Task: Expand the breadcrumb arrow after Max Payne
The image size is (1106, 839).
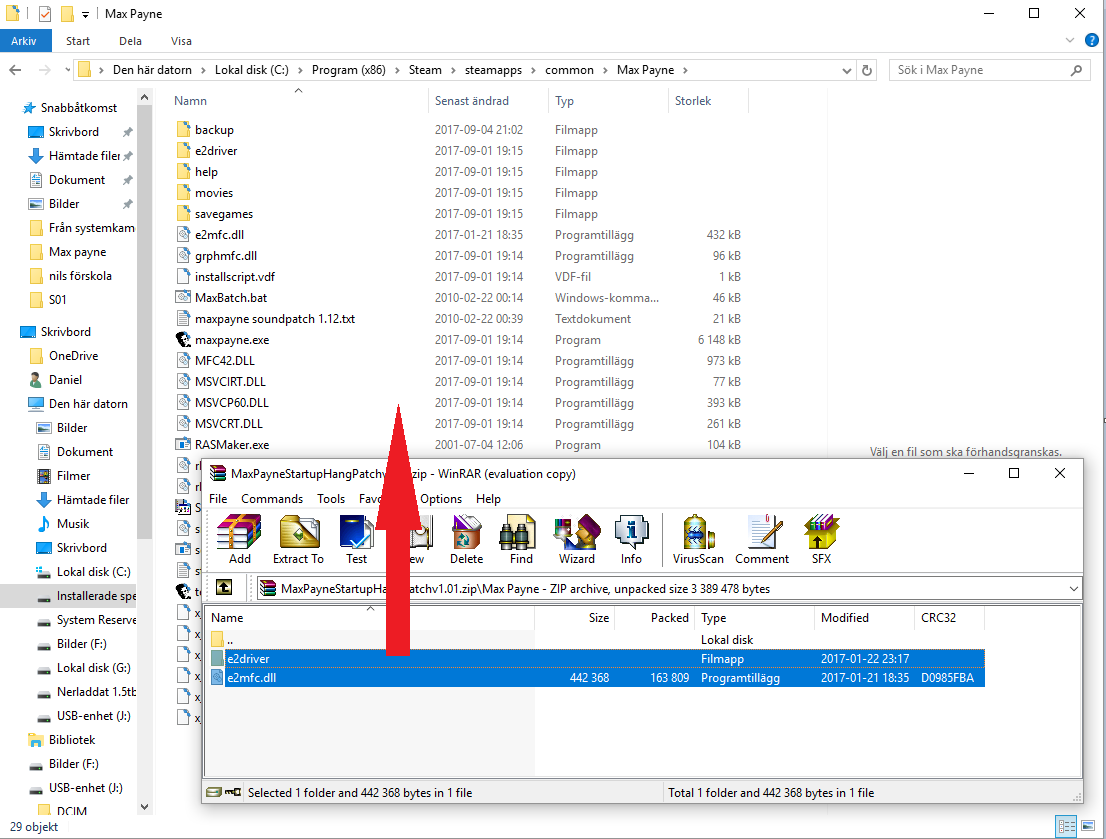Action: point(685,70)
